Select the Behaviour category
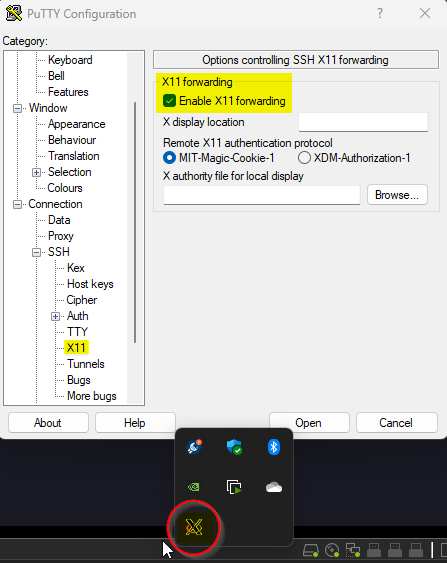Screen dimensions: 447x563 [x=72, y=140]
